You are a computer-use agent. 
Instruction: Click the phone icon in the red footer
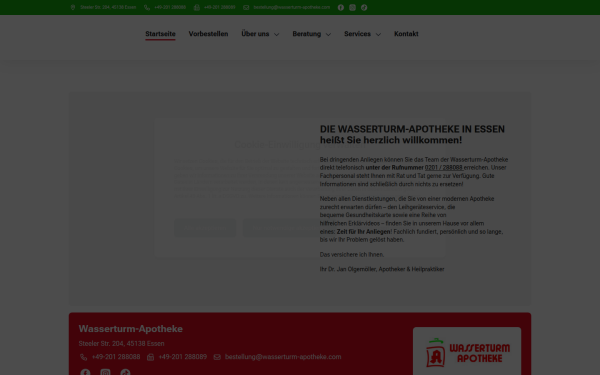[x=83, y=357]
